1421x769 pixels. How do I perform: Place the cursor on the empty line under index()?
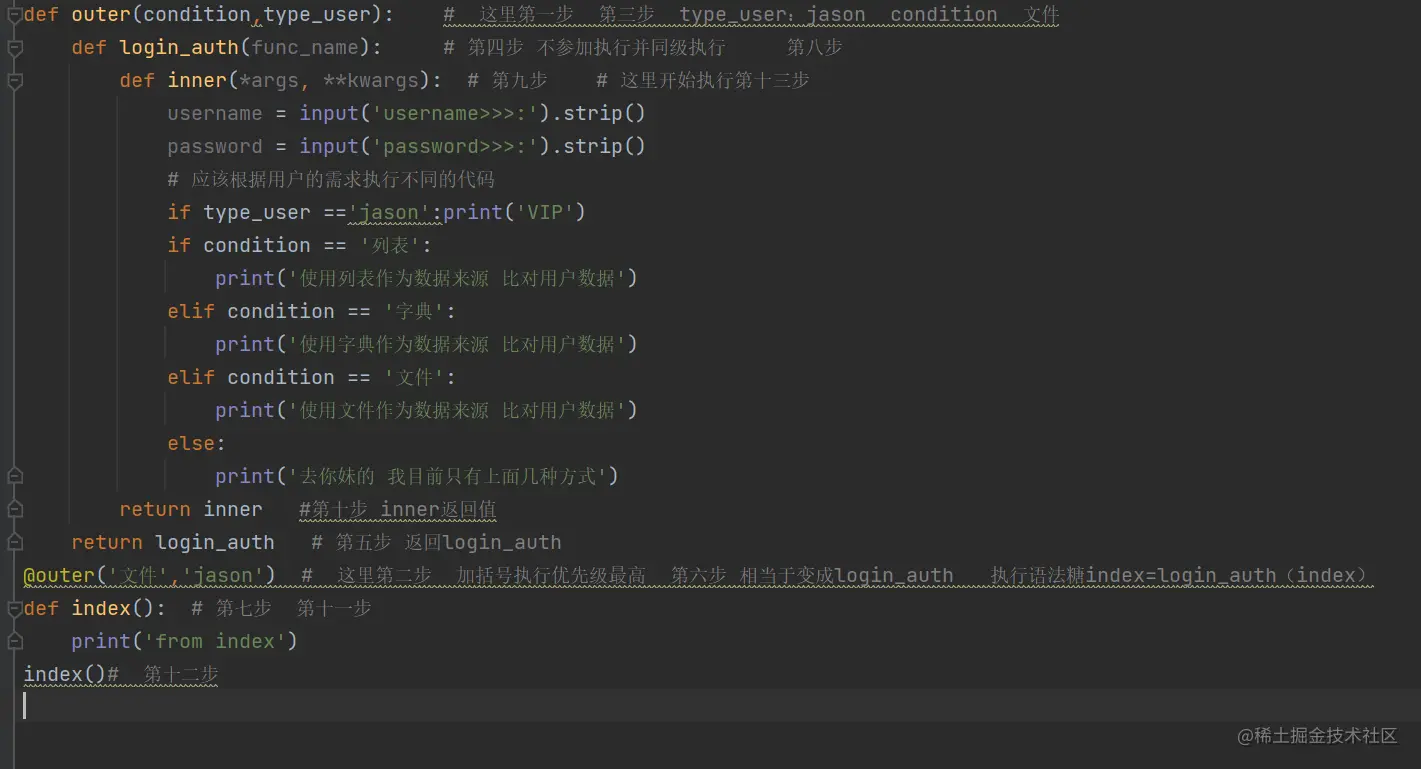[x=710, y=706]
